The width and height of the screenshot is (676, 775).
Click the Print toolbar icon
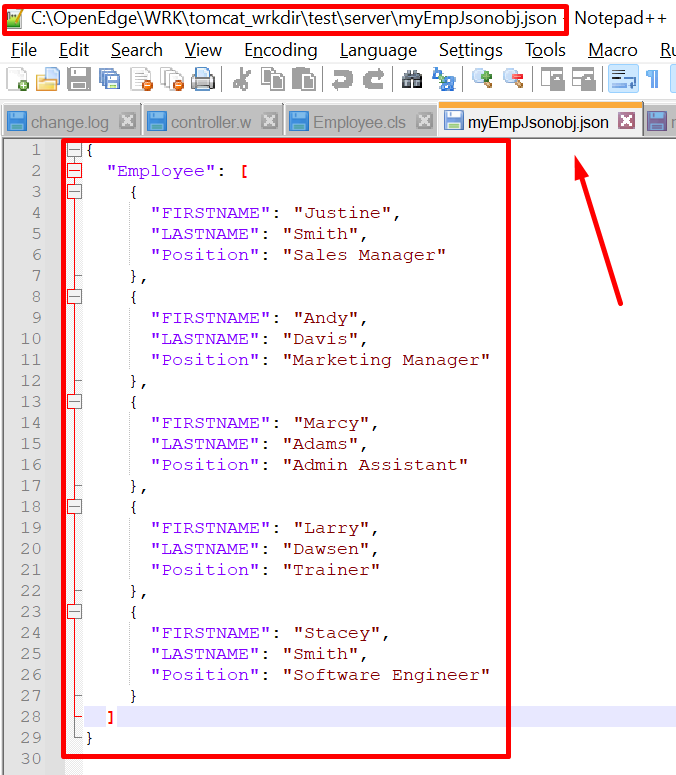pos(202,79)
